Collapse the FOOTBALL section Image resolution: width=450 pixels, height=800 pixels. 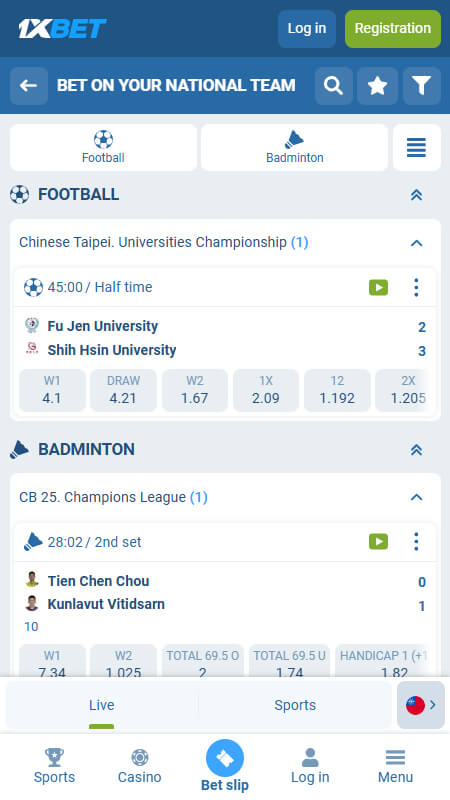coord(417,195)
